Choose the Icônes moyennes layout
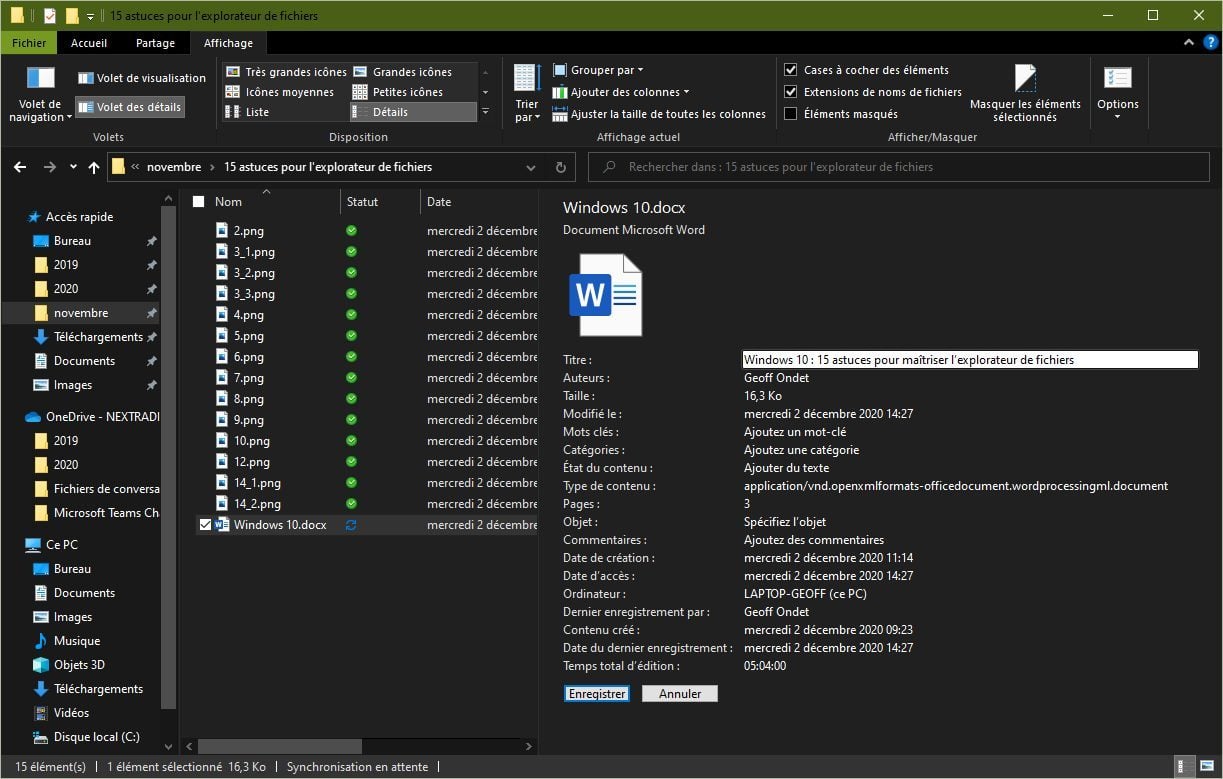Screen dimensions: 1223x779 coord(280,92)
